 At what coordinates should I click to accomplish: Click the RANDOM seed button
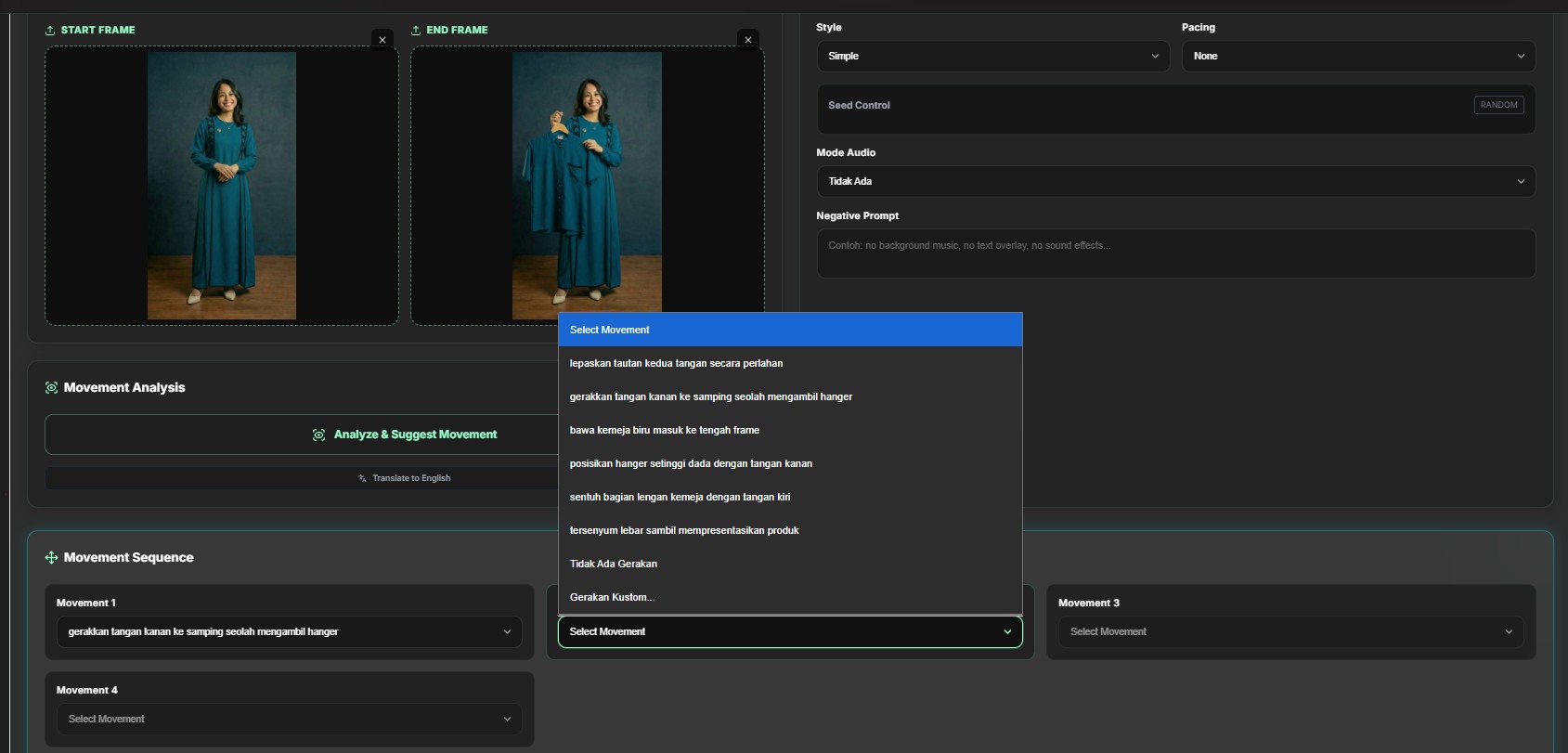click(x=1498, y=105)
